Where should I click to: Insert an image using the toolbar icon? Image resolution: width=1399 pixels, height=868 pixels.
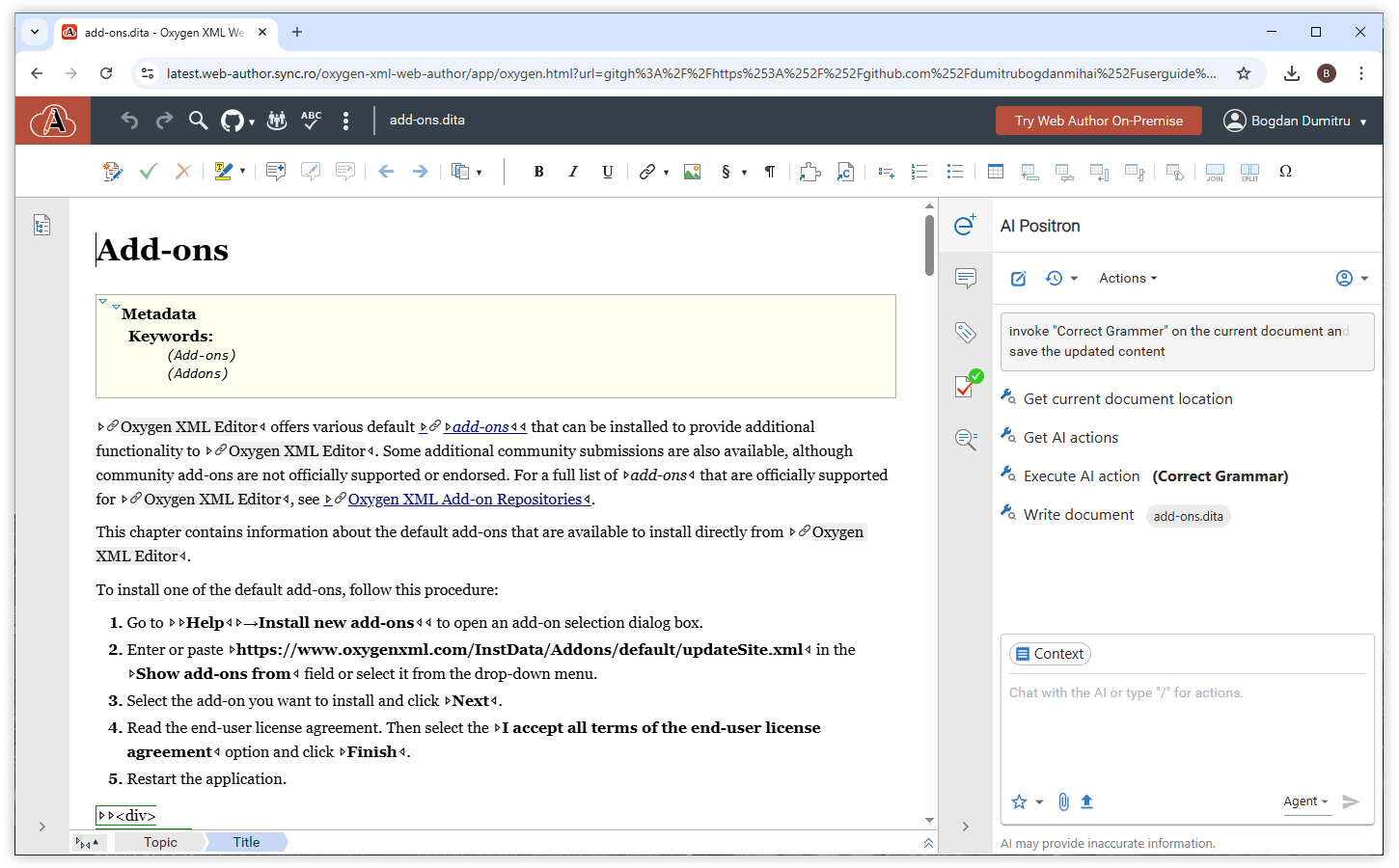[692, 172]
